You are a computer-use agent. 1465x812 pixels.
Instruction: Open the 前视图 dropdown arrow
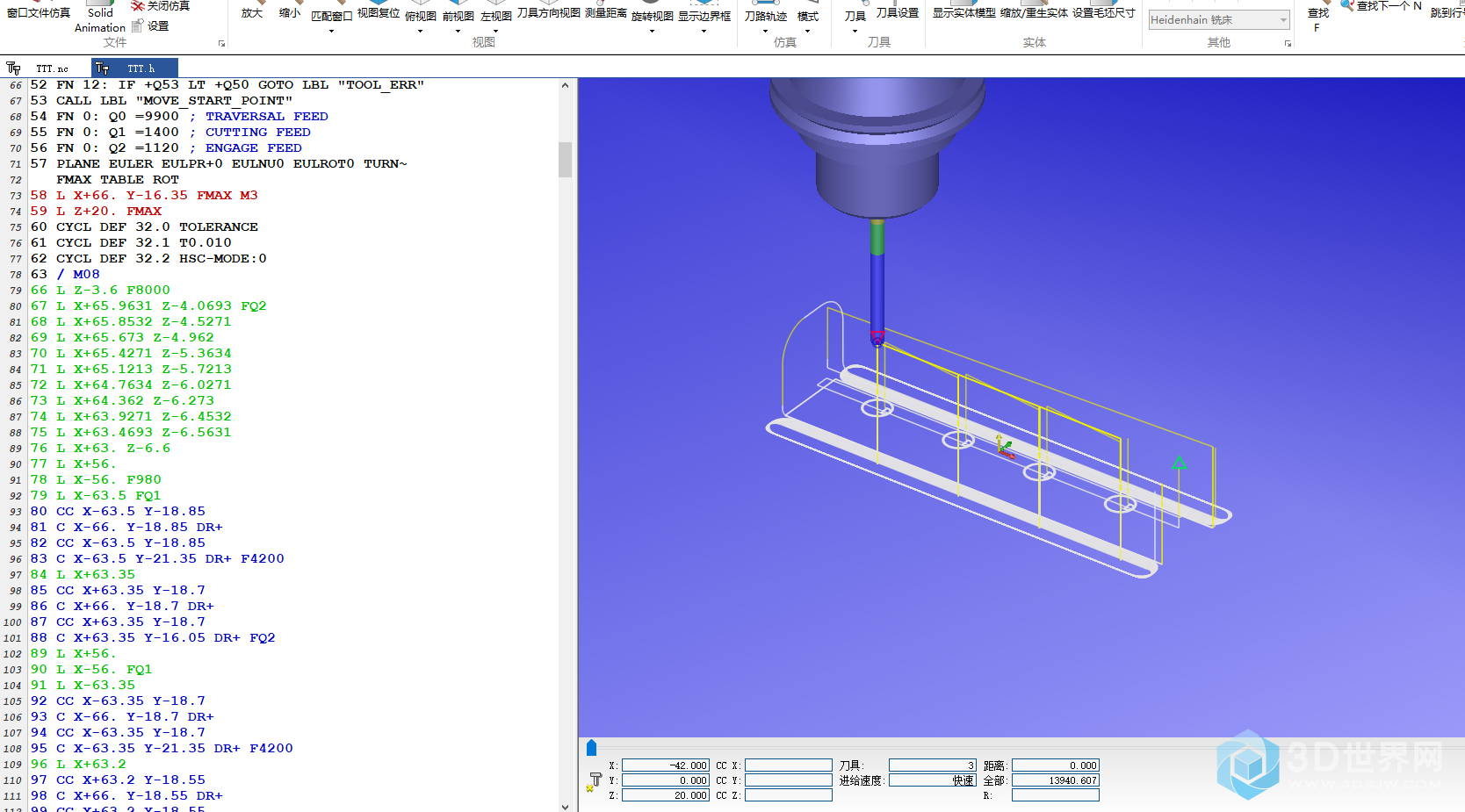[458, 31]
